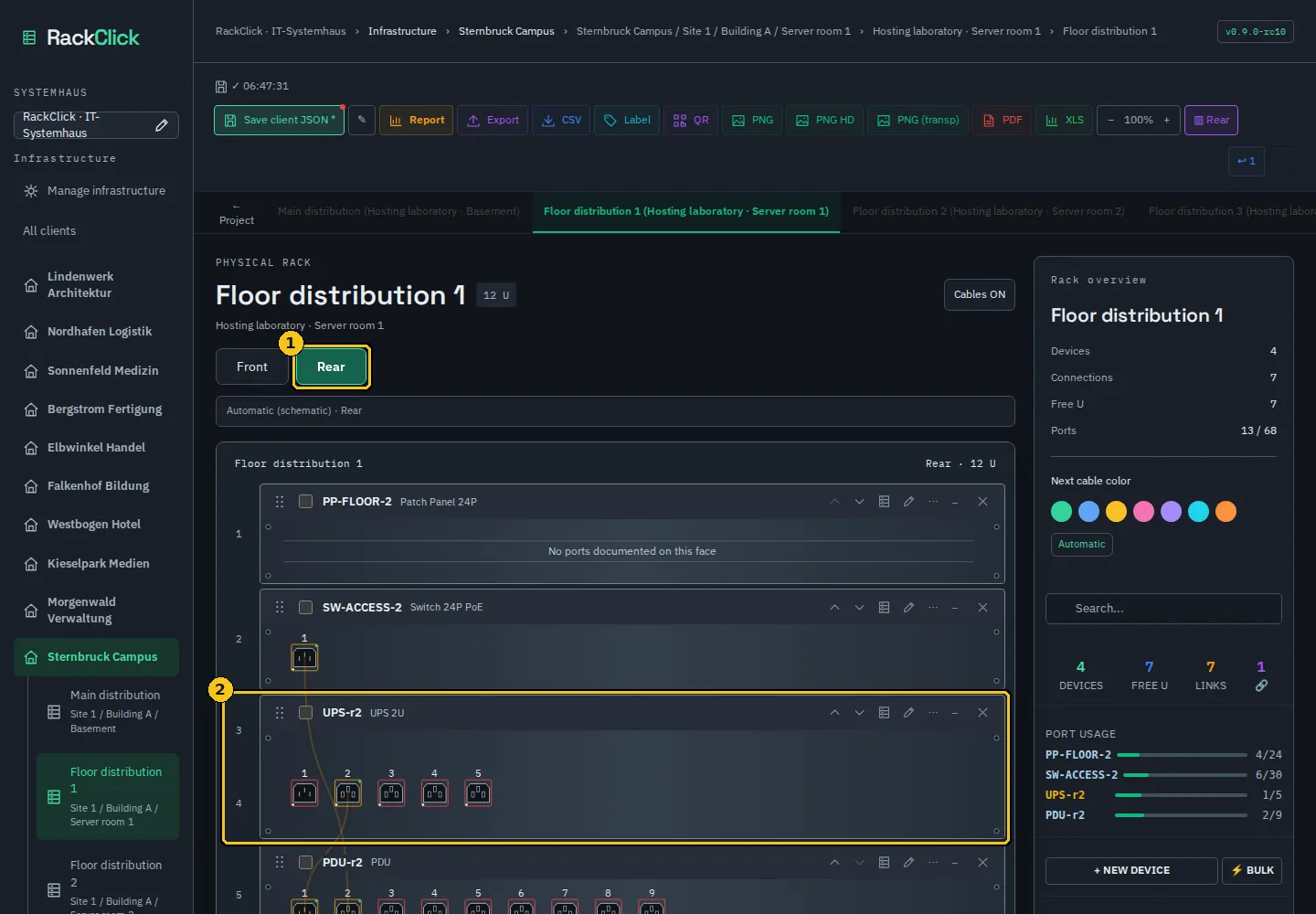Click the Search field in rack overview
This screenshot has height=914, width=1316.
point(1163,609)
